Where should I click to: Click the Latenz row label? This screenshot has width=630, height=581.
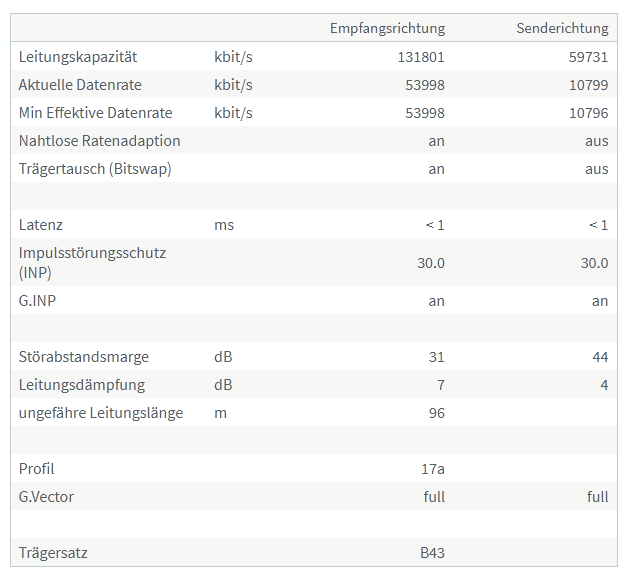[x=41, y=225]
